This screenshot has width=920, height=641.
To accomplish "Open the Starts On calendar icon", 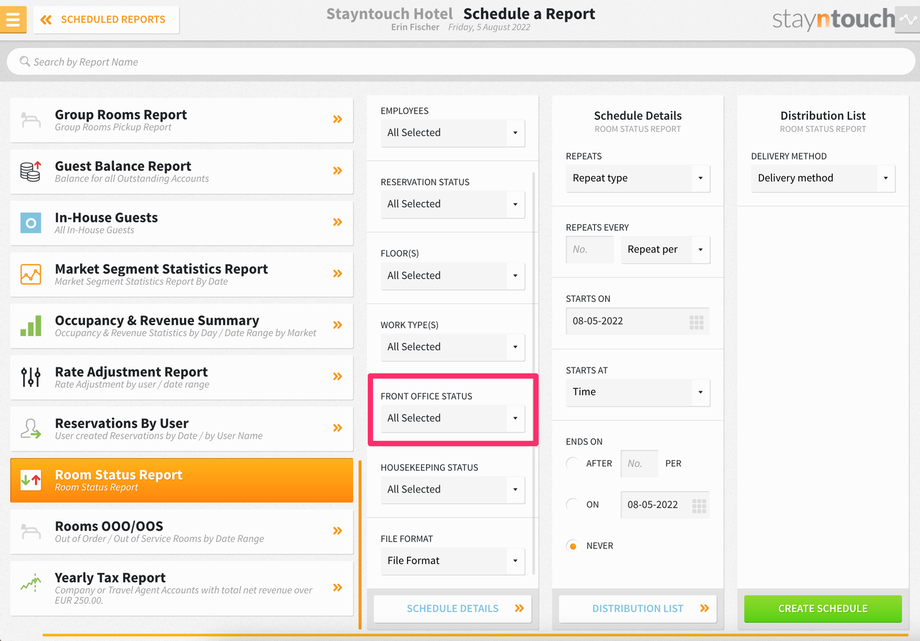I will 696,322.
